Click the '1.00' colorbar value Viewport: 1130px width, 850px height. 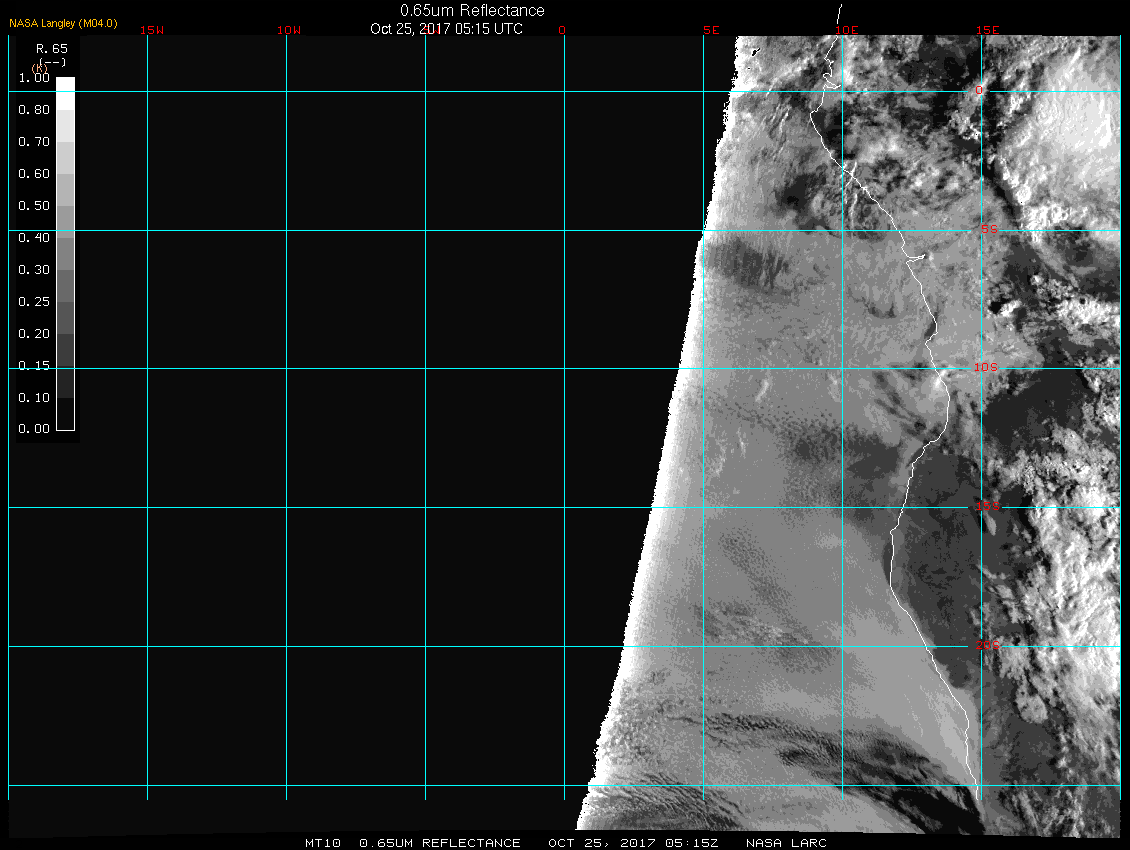(x=34, y=78)
